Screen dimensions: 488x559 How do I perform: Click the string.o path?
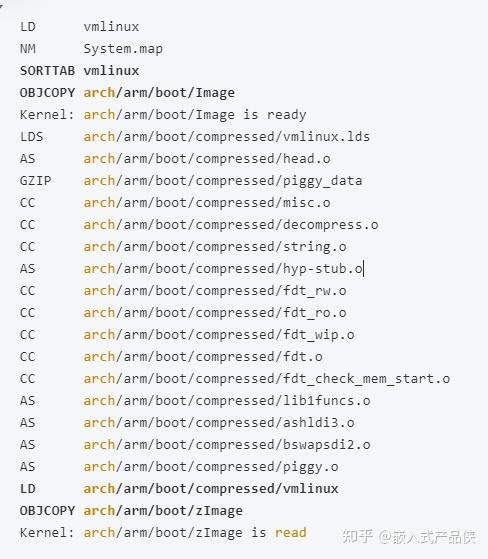tap(215, 247)
